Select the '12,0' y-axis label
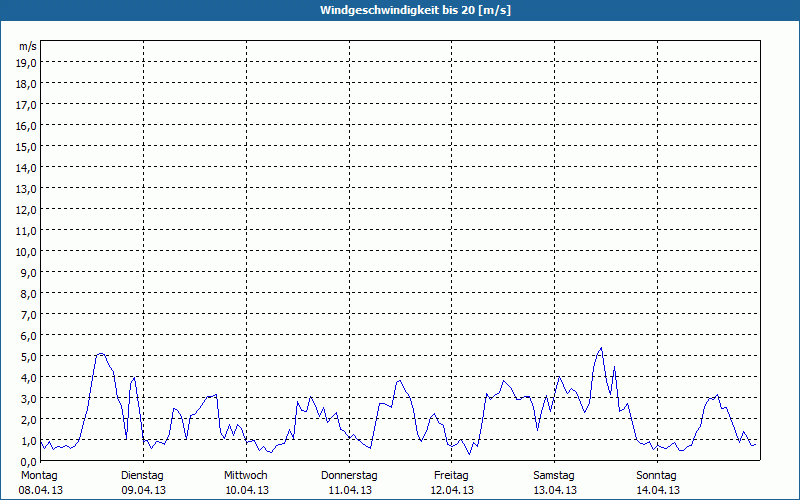The height and width of the screenshot is (500, 800). pyautogui.click(x=26, y=210)
